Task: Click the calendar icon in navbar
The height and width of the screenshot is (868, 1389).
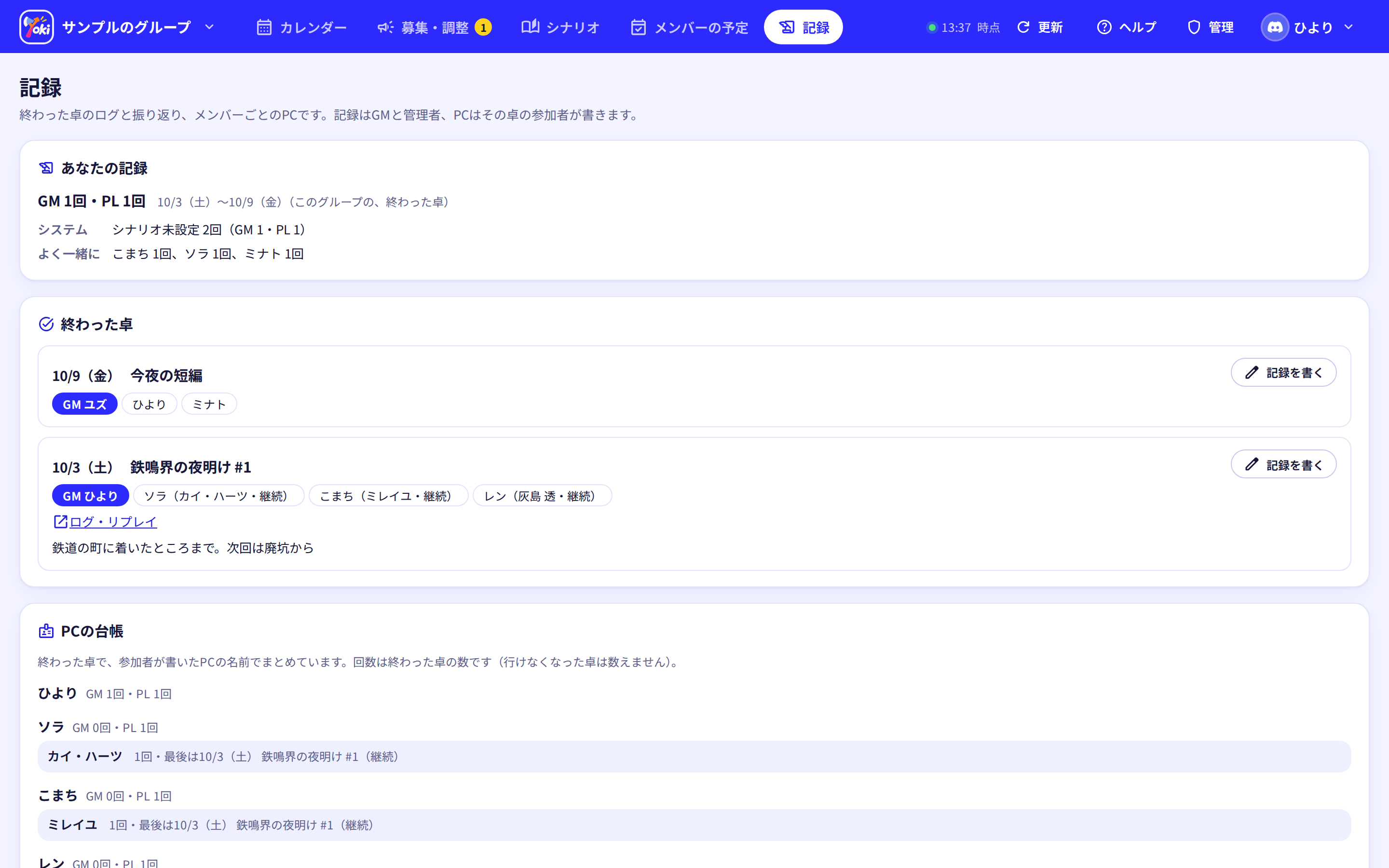Action: [264, 27]
